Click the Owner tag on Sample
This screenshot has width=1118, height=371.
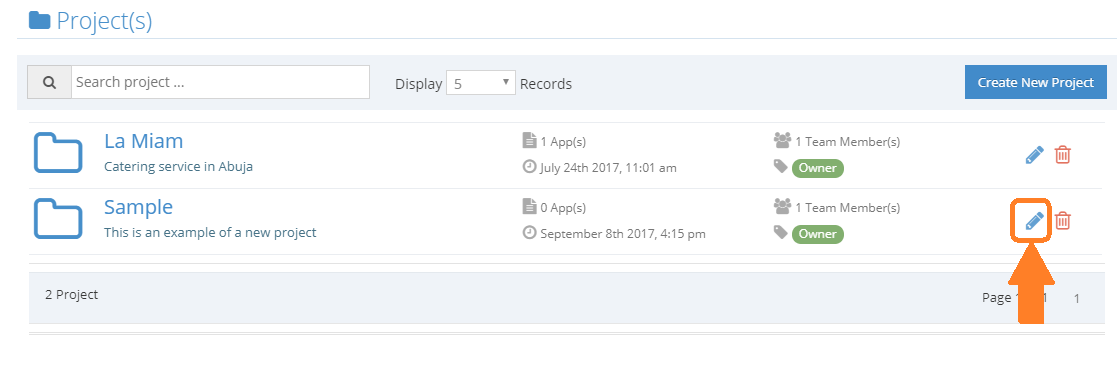point(818,234)
